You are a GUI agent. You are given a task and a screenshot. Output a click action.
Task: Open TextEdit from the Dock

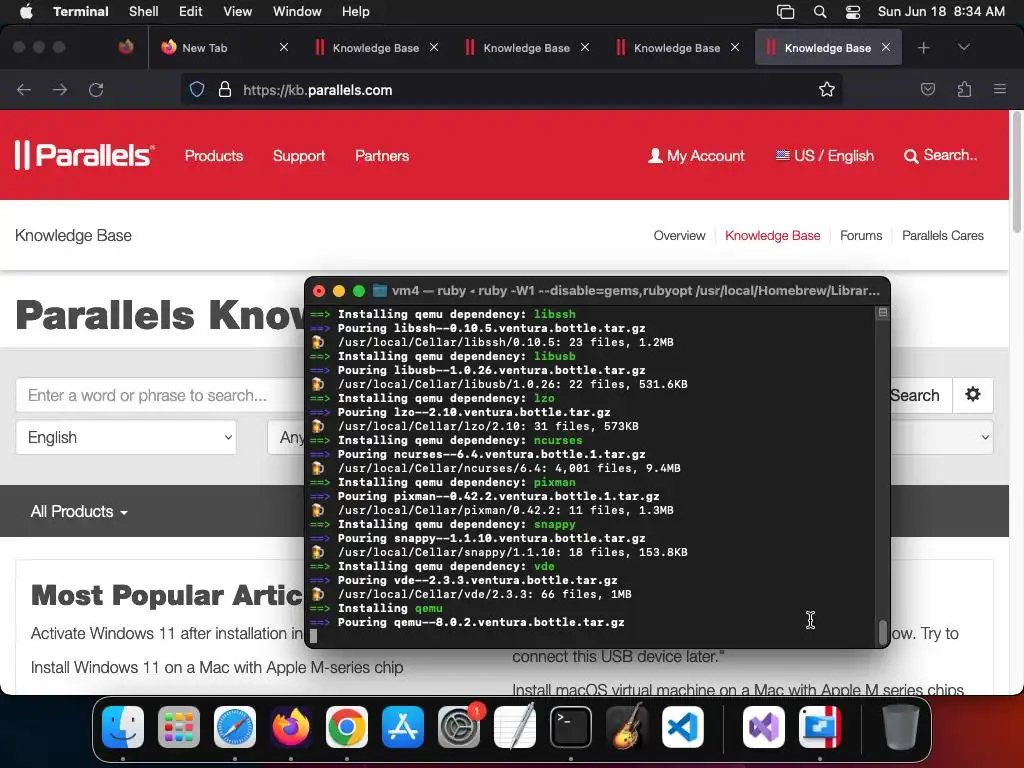(x=515, y=727)
